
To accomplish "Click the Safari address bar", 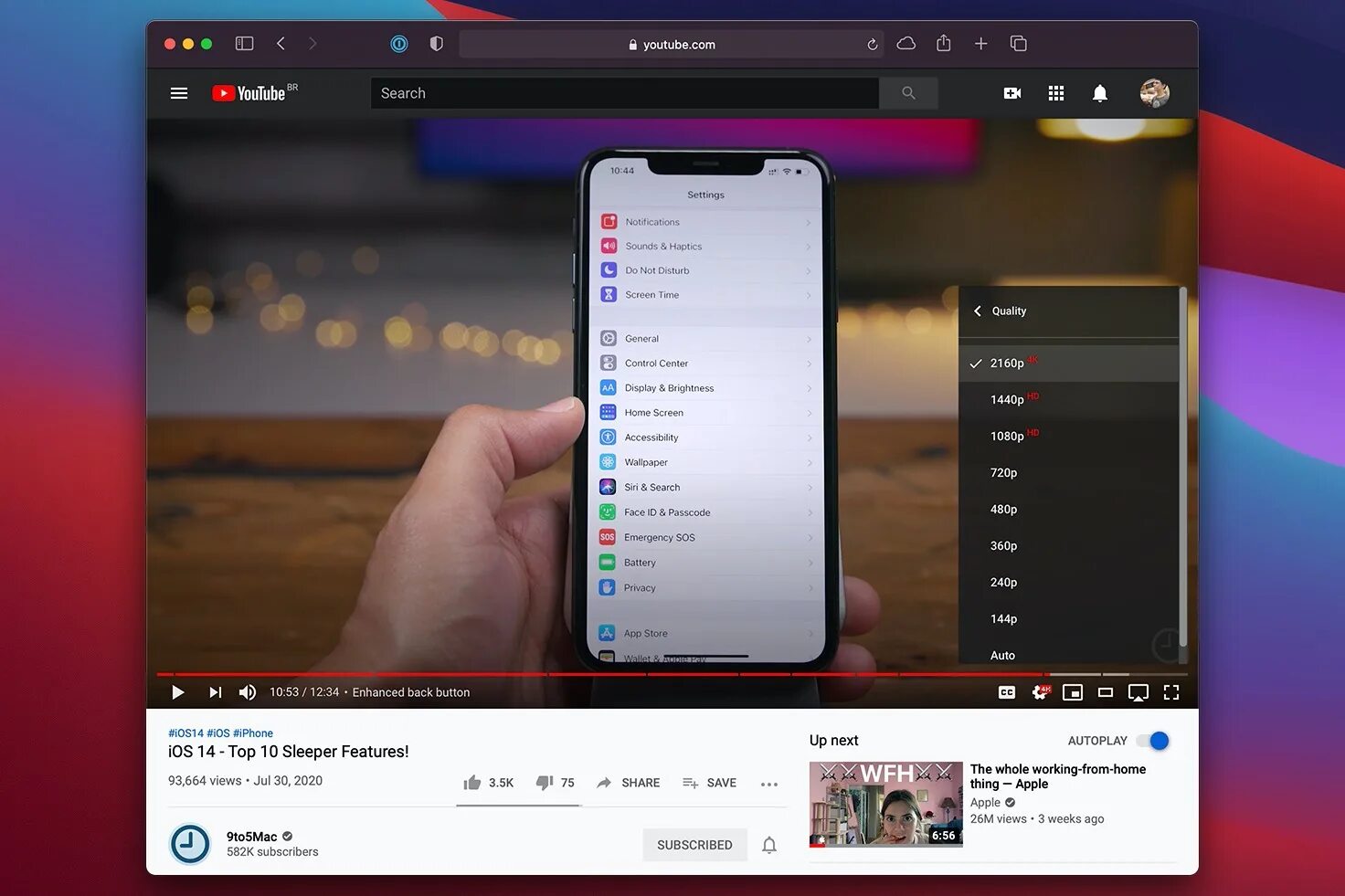I will click(x=672, y=44).
